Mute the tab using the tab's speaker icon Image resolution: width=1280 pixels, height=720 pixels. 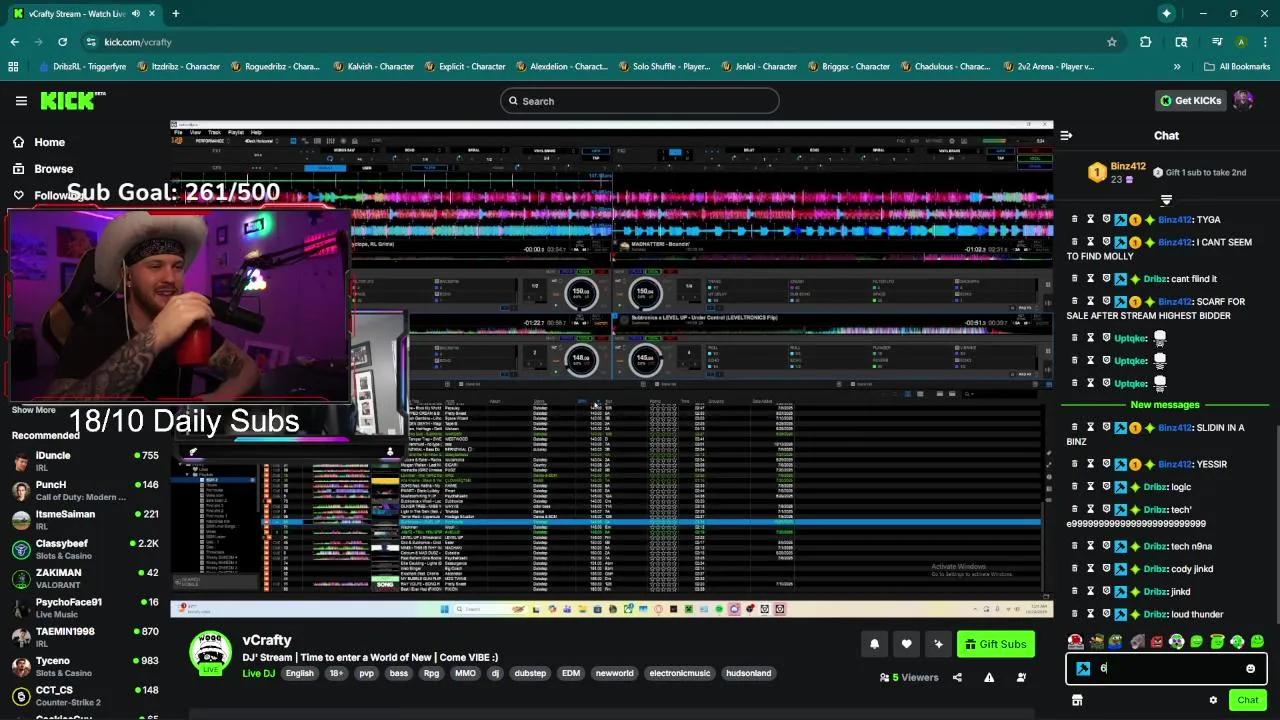[136, 14]
